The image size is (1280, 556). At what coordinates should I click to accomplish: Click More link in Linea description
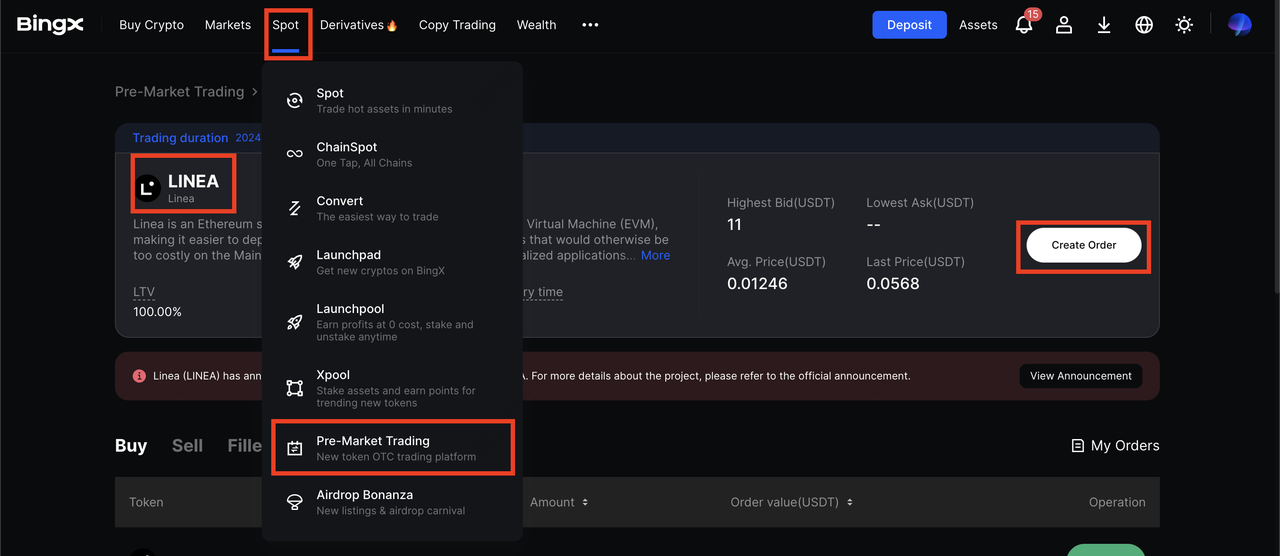(656, 255)
